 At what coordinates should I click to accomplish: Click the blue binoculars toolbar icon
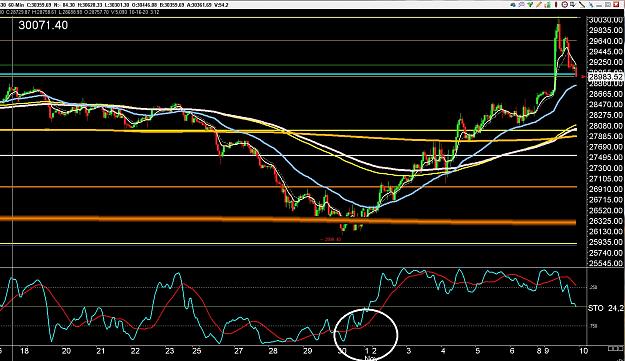click(513, 5)
